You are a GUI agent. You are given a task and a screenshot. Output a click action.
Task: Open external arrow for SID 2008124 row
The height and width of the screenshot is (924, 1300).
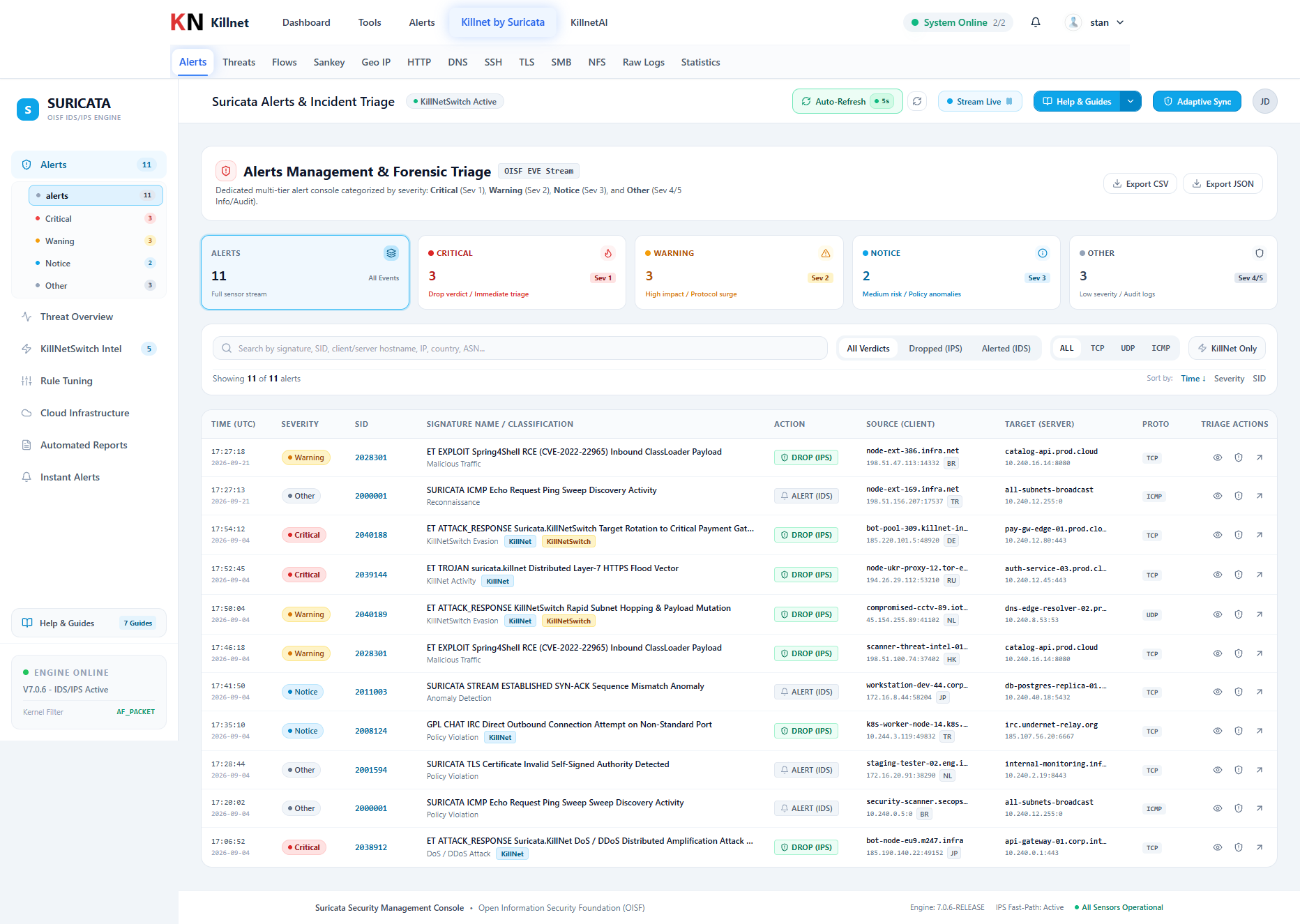(1260, 731)
